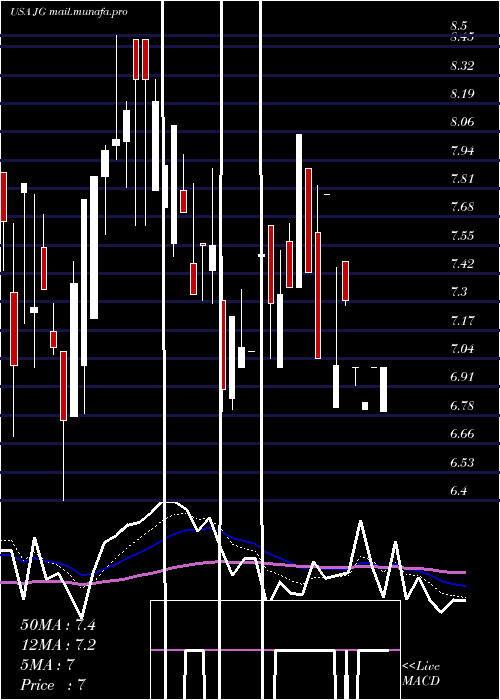Viewport: 500px width, 700px height.
Task: Click the 8.32 price axis label
Action: point(462,66)
